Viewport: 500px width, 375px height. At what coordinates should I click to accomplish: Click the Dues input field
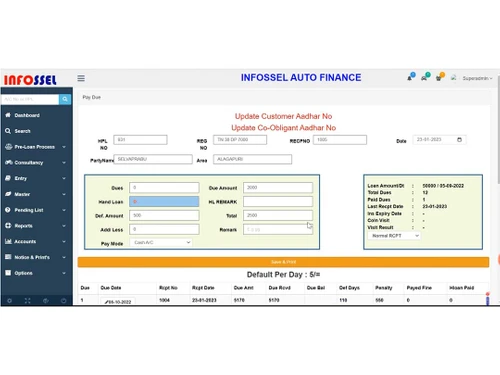tap(164, 188)
